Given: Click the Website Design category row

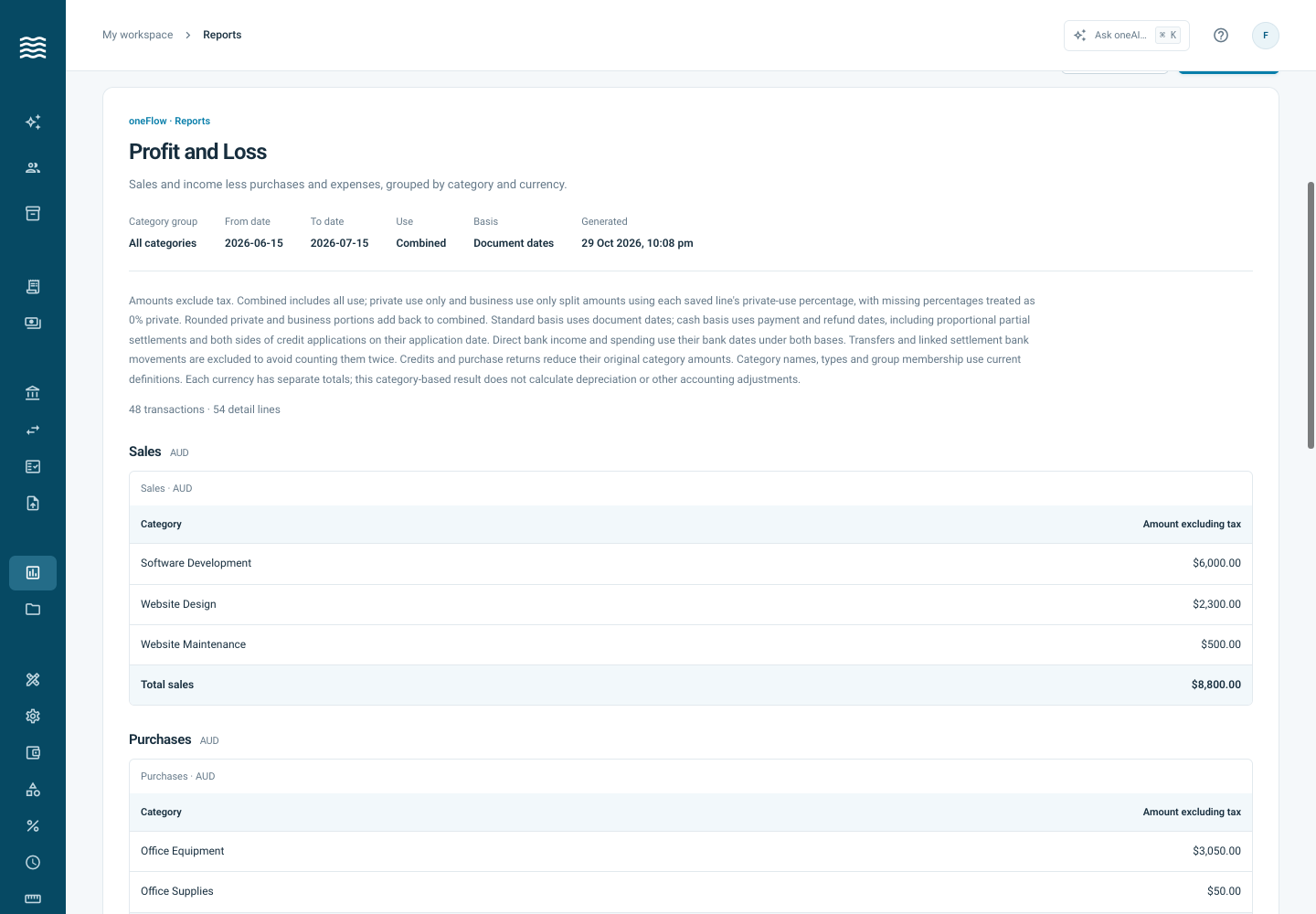Looking at the screenshot, I should coord(691,605).
